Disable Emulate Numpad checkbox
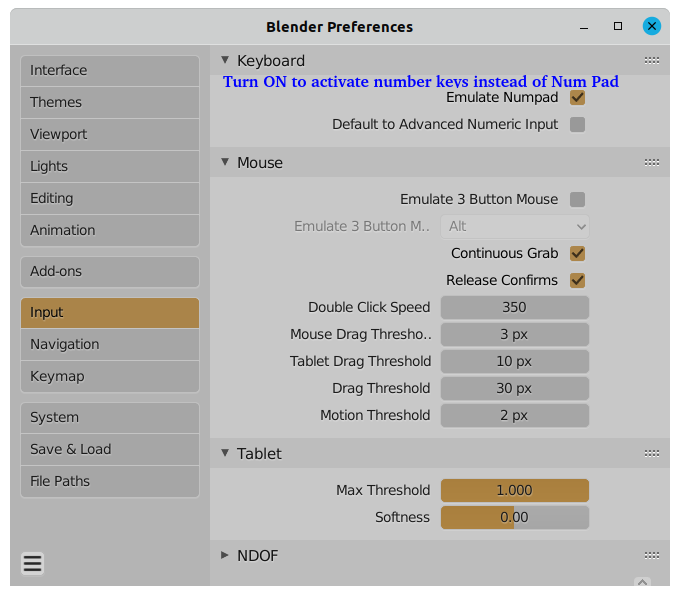This screenshot has height=596, width=680. pos(577,98)
